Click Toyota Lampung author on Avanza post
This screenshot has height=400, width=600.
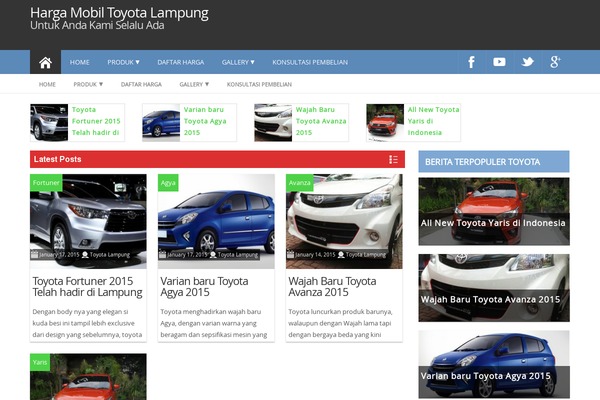366,255
